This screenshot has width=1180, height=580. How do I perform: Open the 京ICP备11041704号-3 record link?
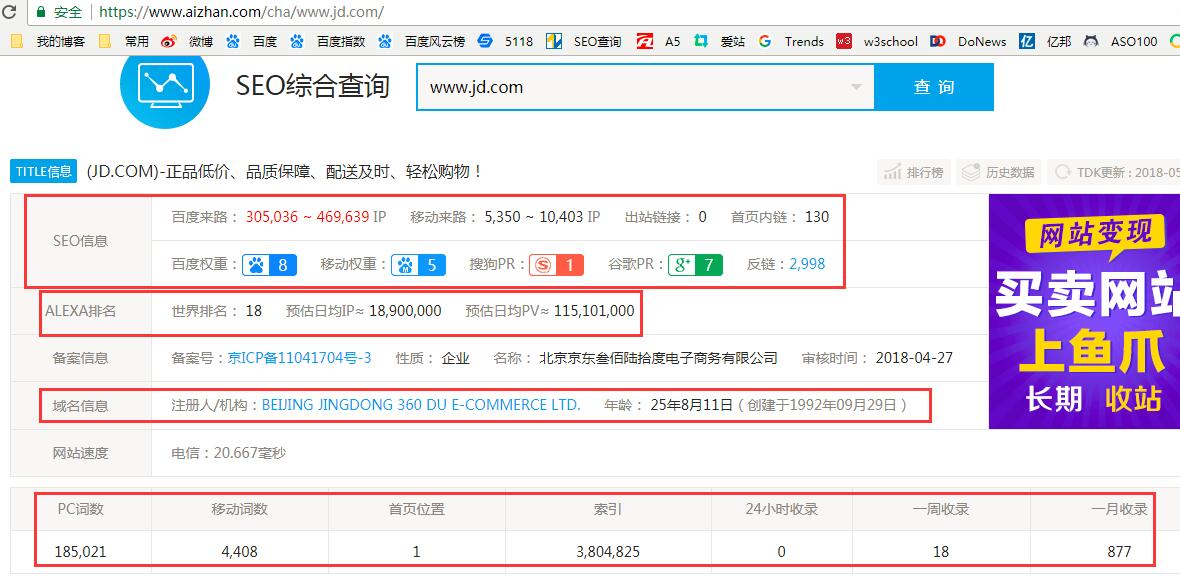(x=300, y=358)
